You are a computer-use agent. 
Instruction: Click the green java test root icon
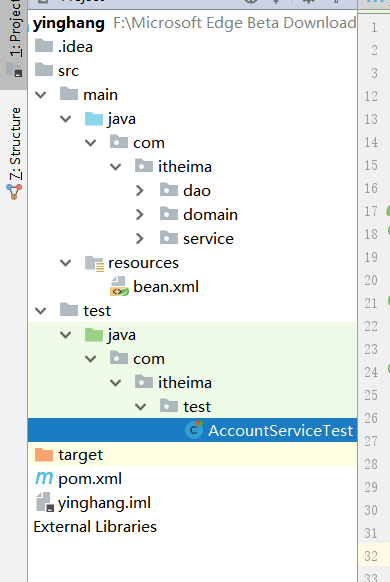tap(94, 334)
